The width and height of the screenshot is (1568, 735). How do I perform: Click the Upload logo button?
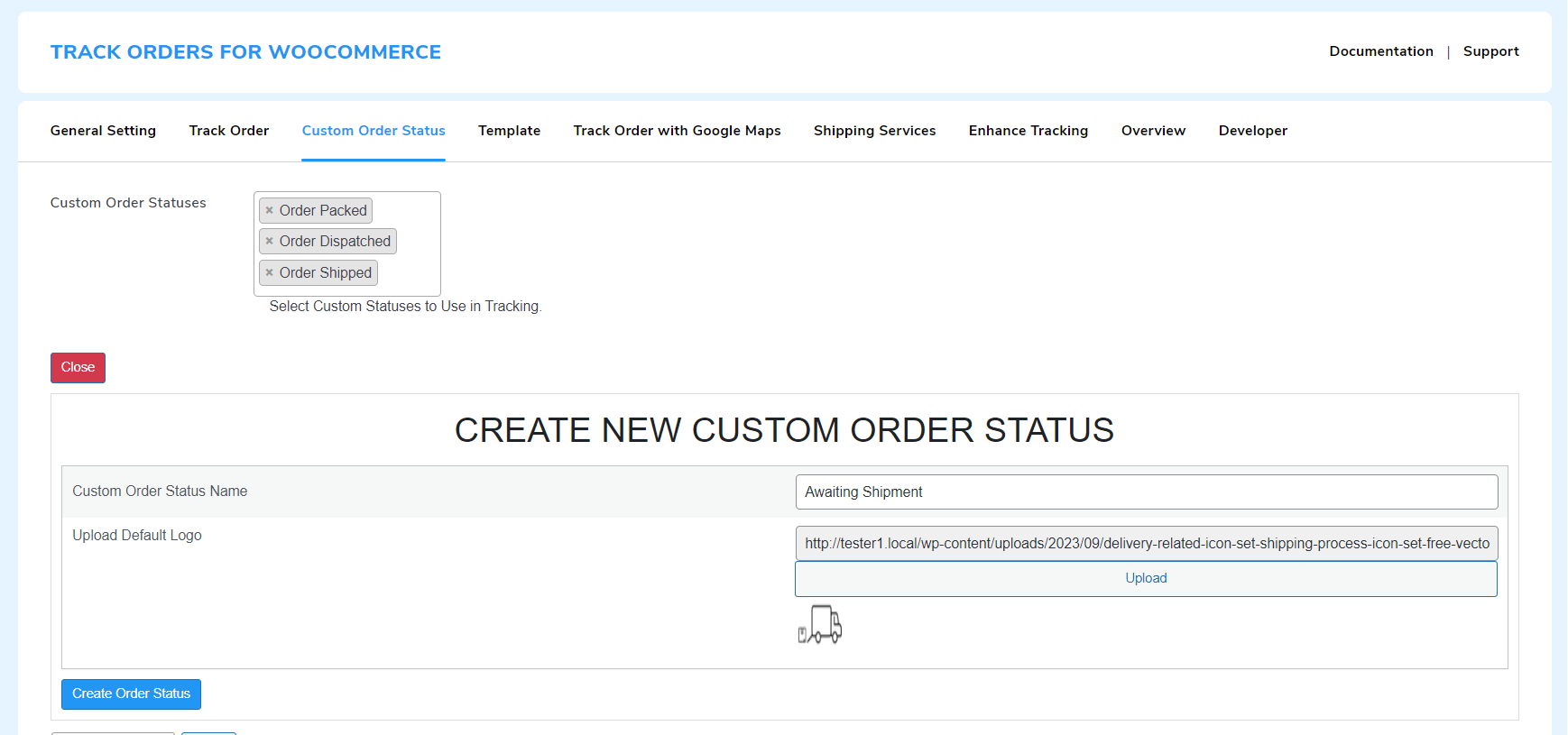[x=1146, y=578]
